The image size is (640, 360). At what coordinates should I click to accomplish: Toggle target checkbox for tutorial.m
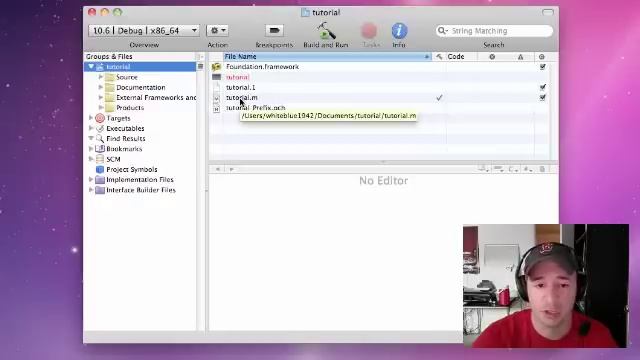542,98
